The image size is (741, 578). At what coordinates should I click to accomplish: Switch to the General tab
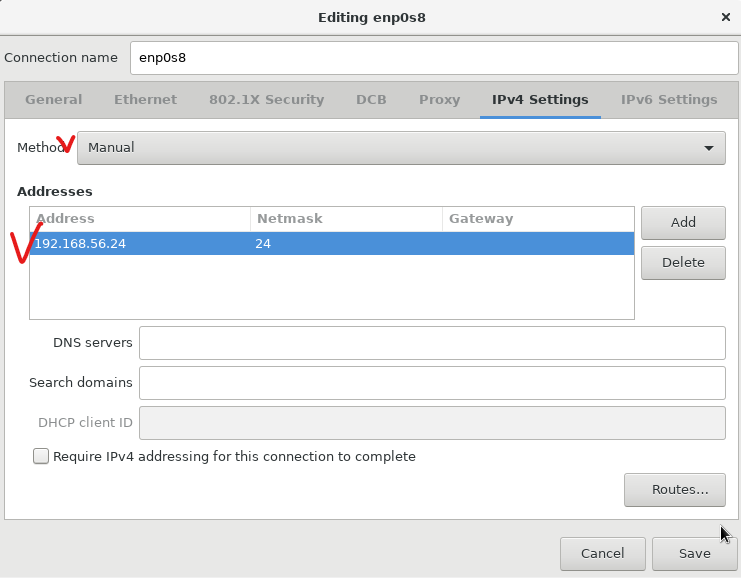coord(53,100)
